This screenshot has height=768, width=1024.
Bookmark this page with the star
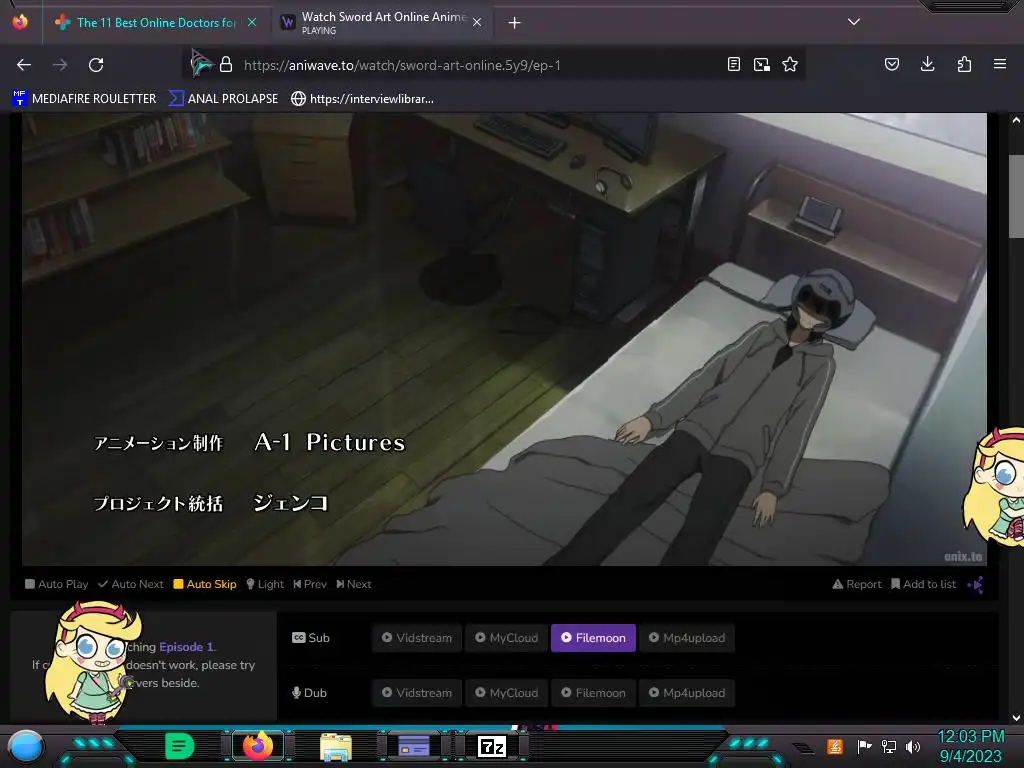[x=790, y=64]
